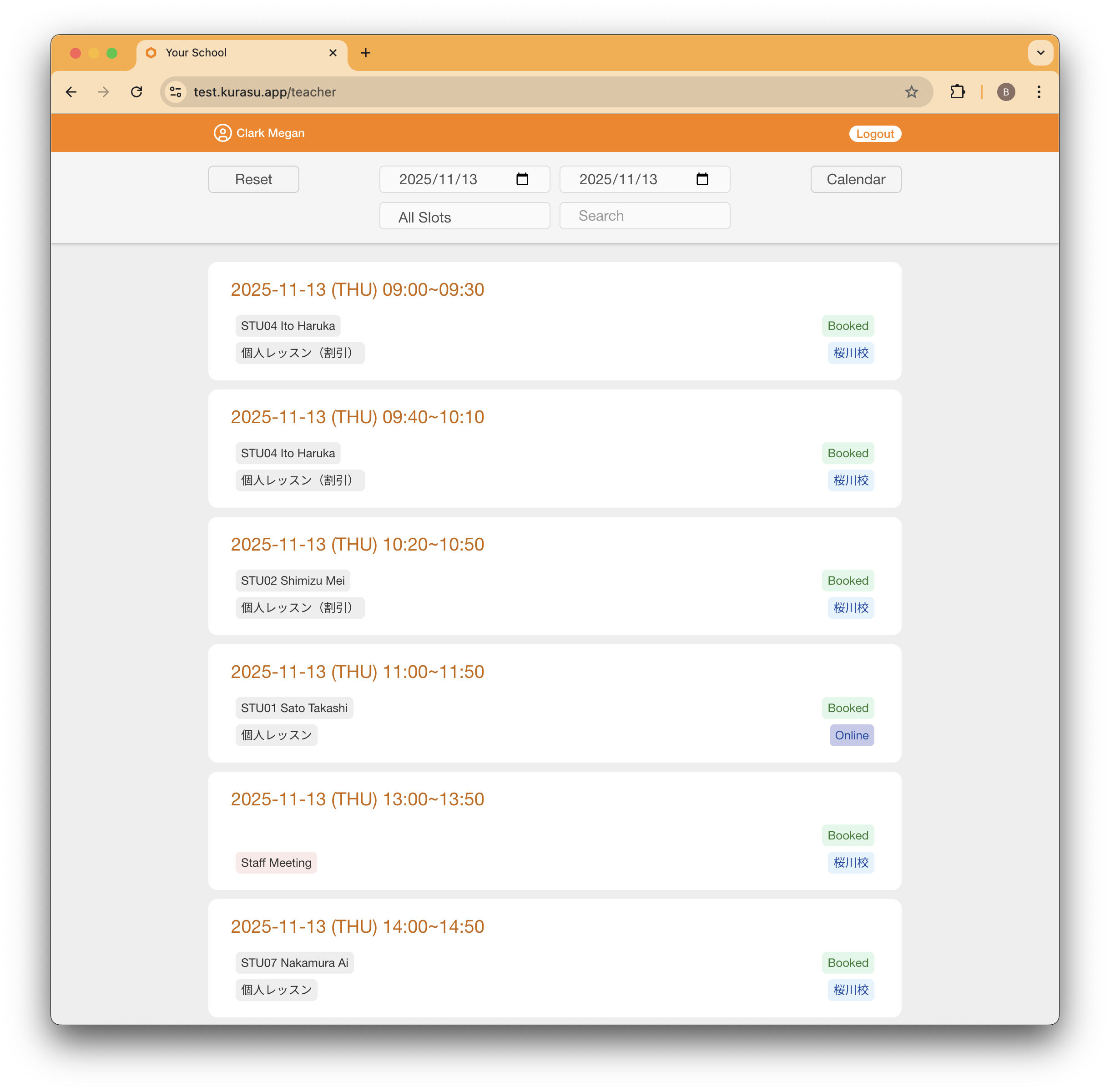Open the browser three-dot menu
The height and width of the screenshot is (1092, 1110).
(1039, 92)
